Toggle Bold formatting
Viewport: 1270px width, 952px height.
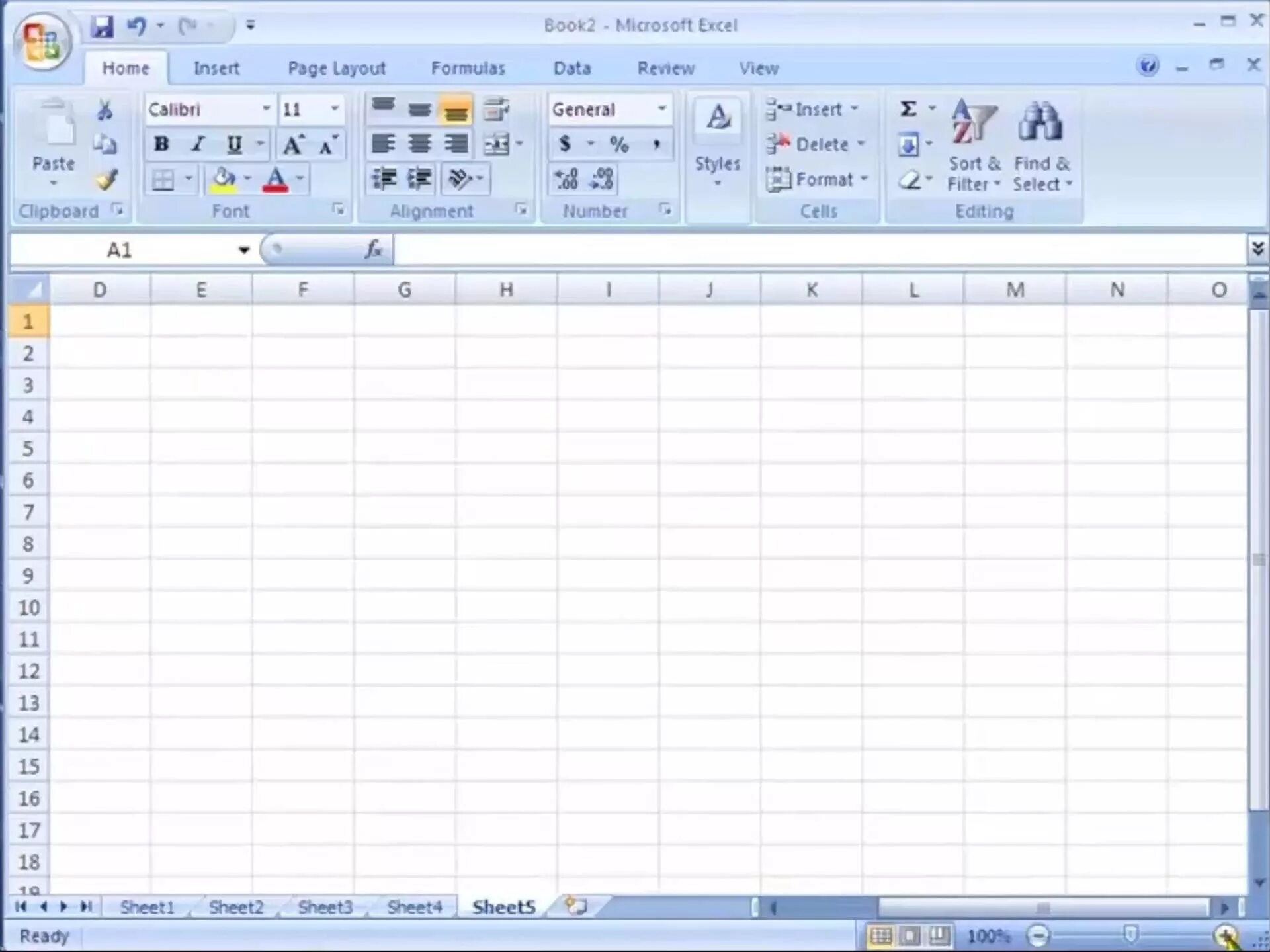(161, 144)
